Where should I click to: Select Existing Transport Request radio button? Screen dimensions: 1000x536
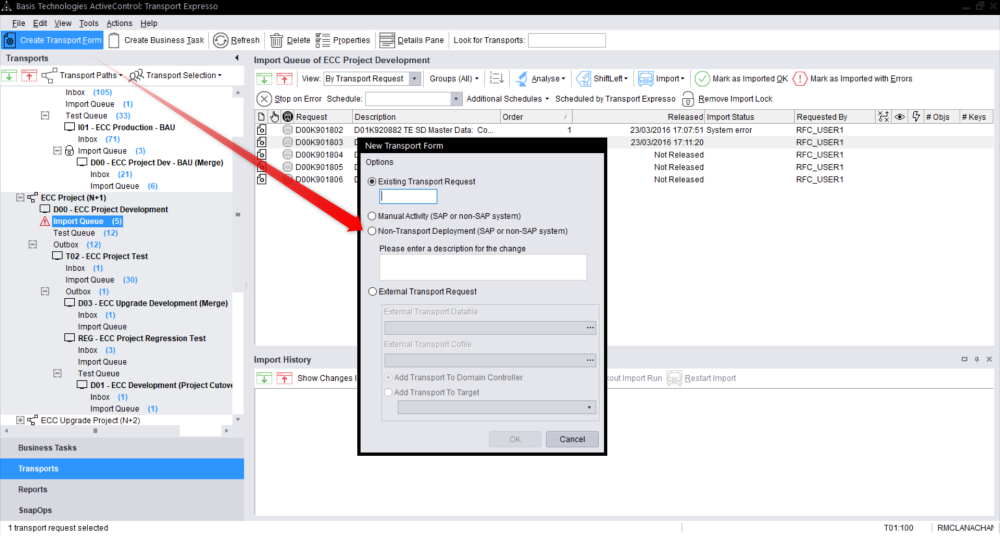tap(372, 182)
